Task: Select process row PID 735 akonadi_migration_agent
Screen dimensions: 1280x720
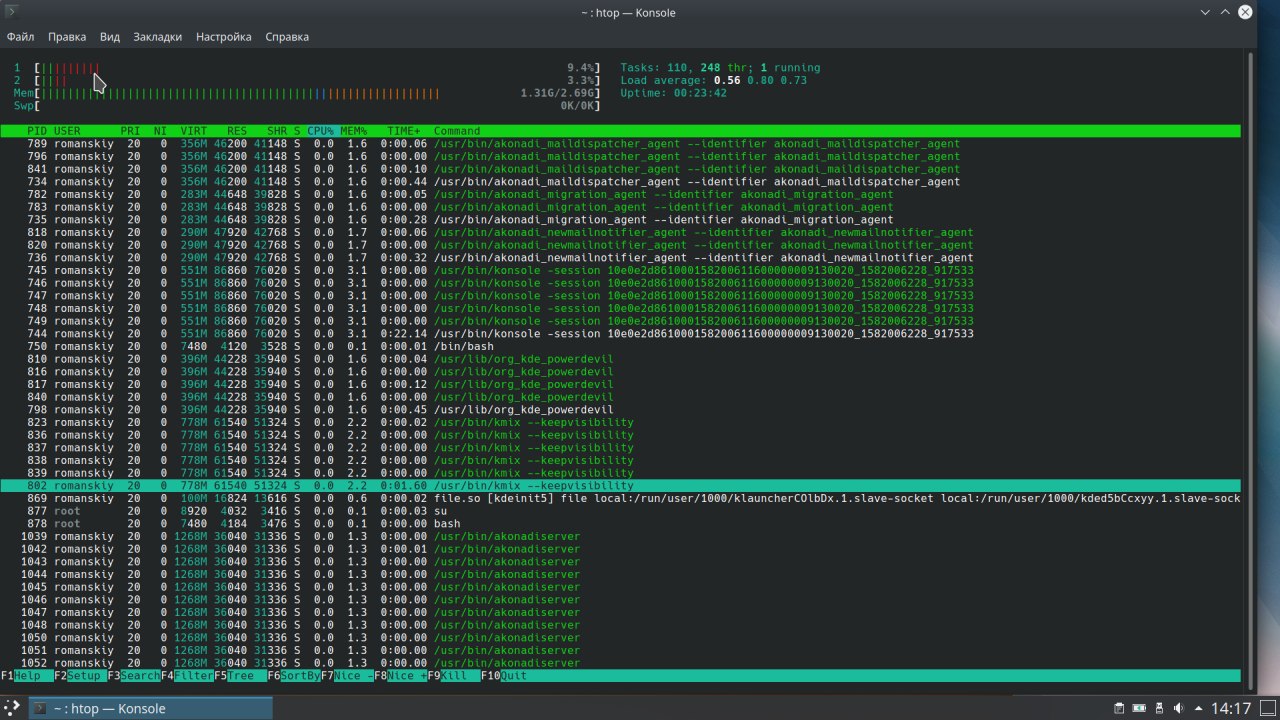Action: 620,220
